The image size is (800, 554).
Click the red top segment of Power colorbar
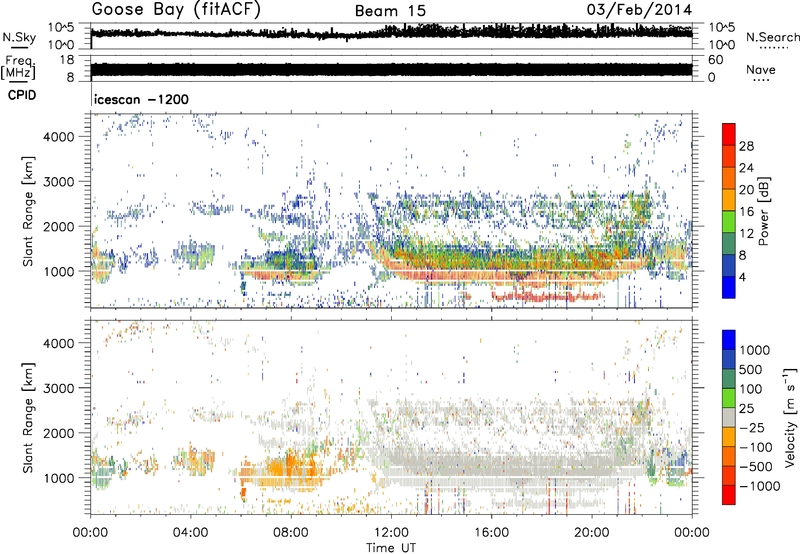[x=729, y=134]
